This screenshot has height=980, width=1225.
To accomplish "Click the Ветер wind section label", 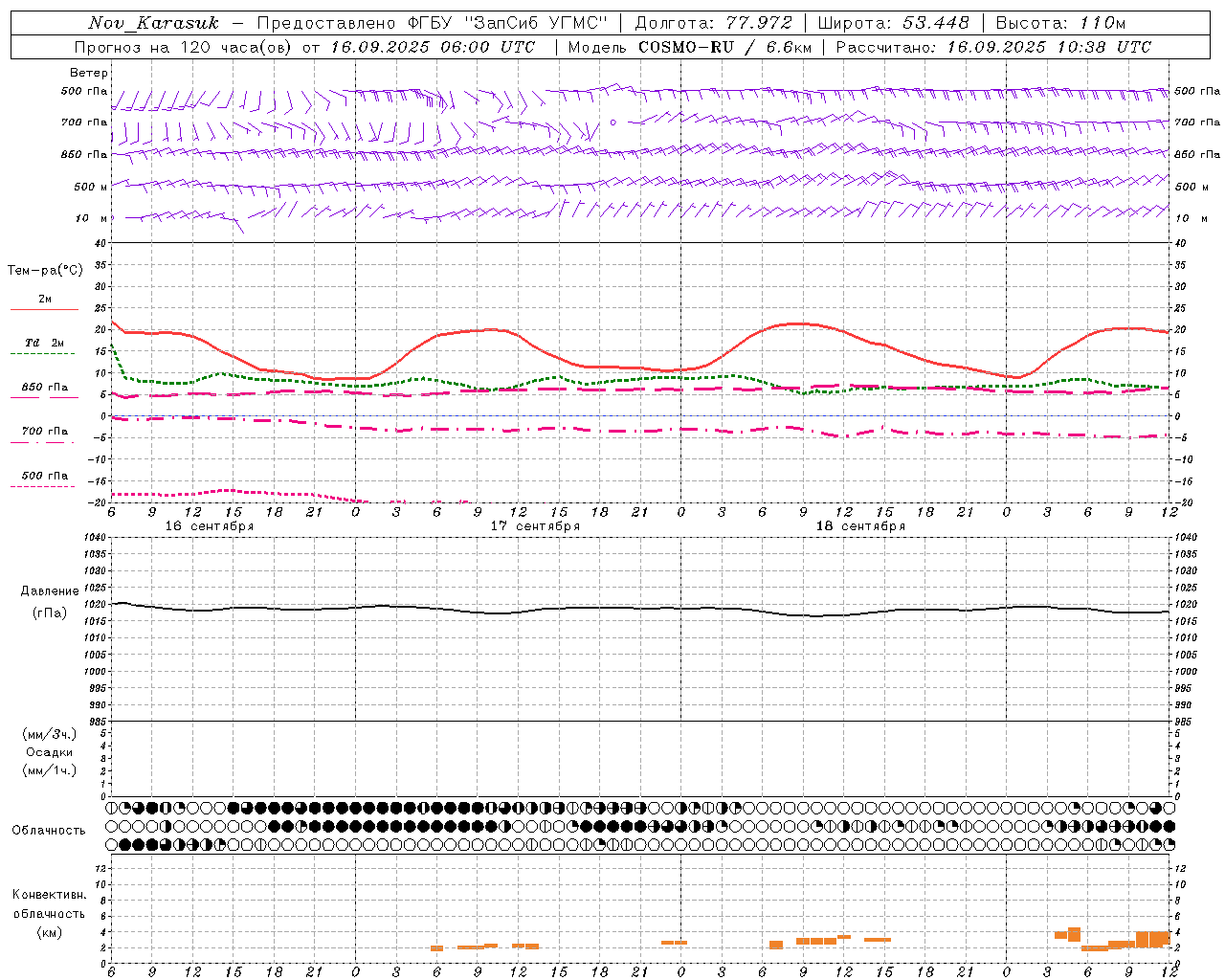I will [x=89, y=73].
